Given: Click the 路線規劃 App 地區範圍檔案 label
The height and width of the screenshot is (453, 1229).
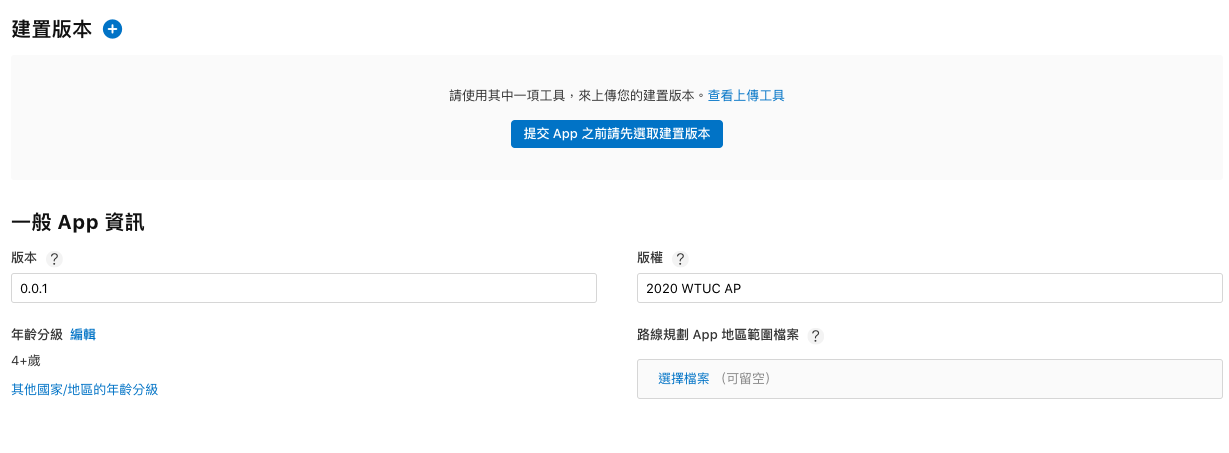Looking at the screenshot, I should tap(718, 336).
